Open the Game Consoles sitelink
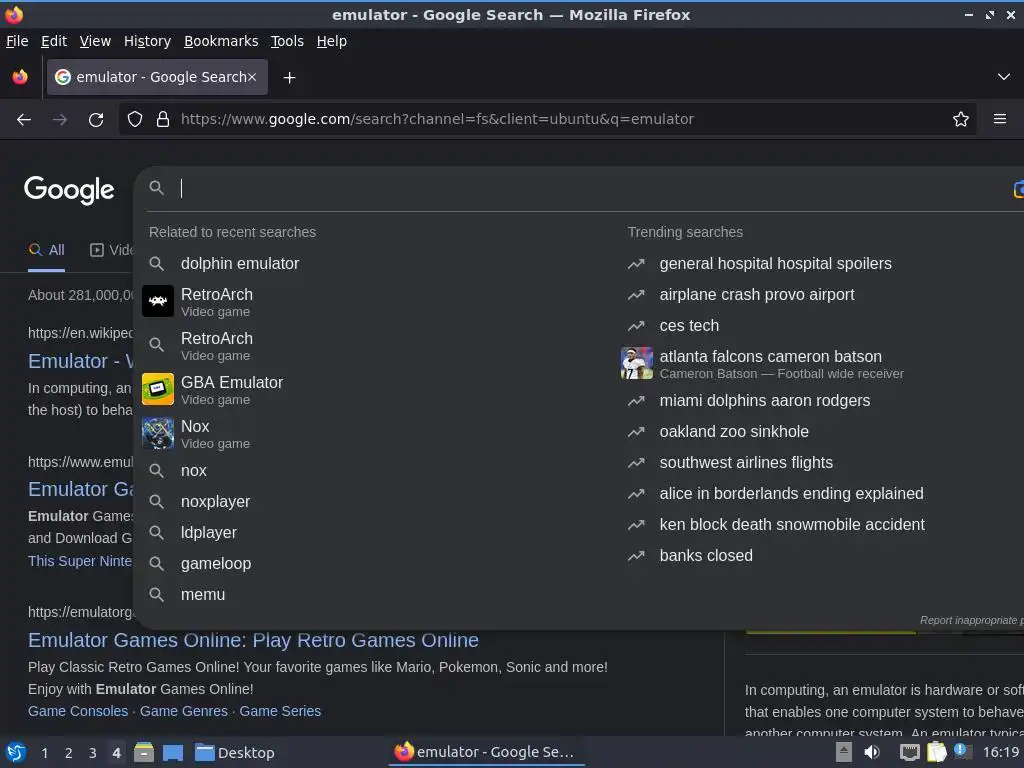This screenshot has width=1024, height=768. [78, 711]
